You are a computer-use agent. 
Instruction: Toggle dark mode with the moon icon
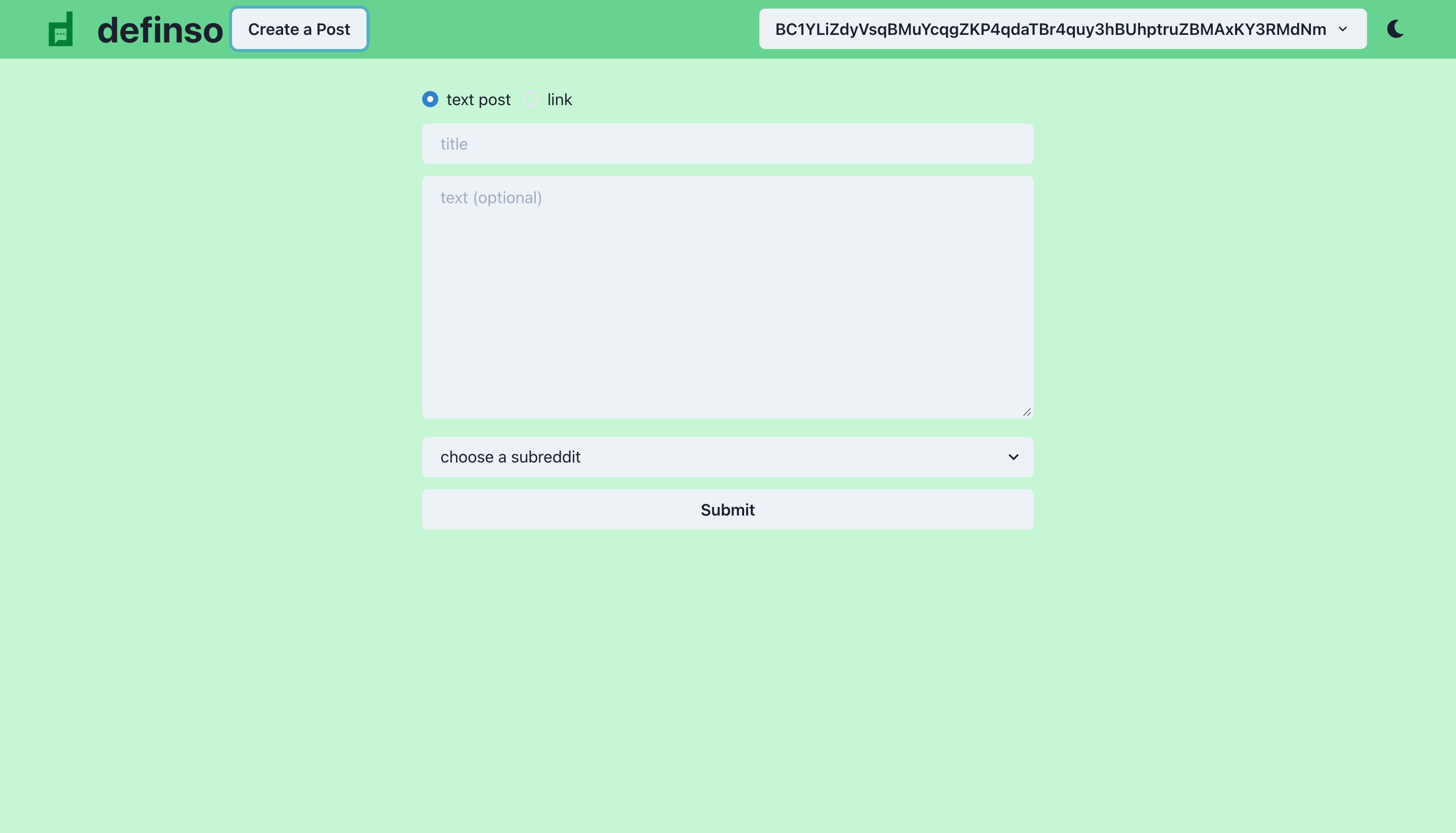pos(1395,29)
